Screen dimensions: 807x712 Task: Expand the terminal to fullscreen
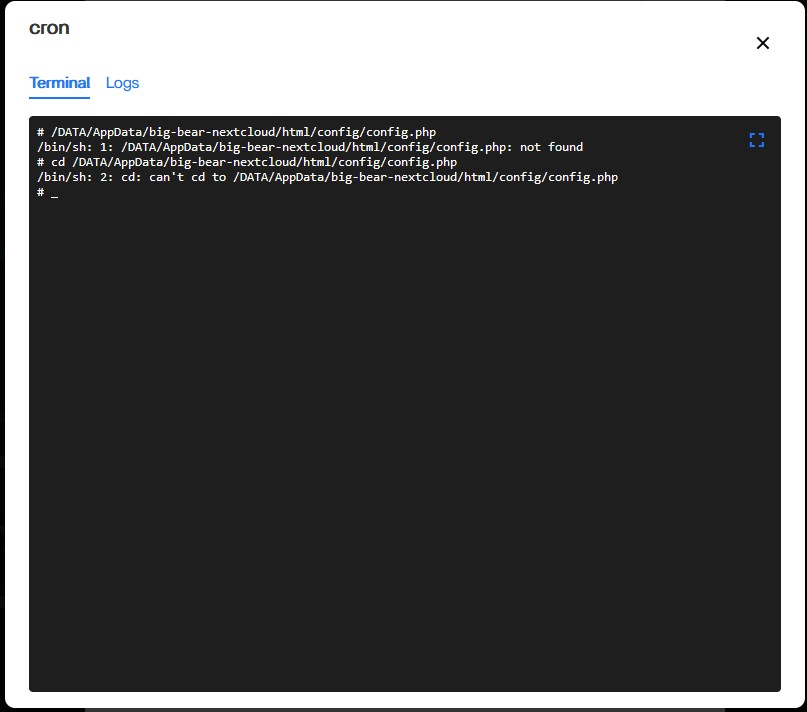pyautogui.click(x=757, y=140)
